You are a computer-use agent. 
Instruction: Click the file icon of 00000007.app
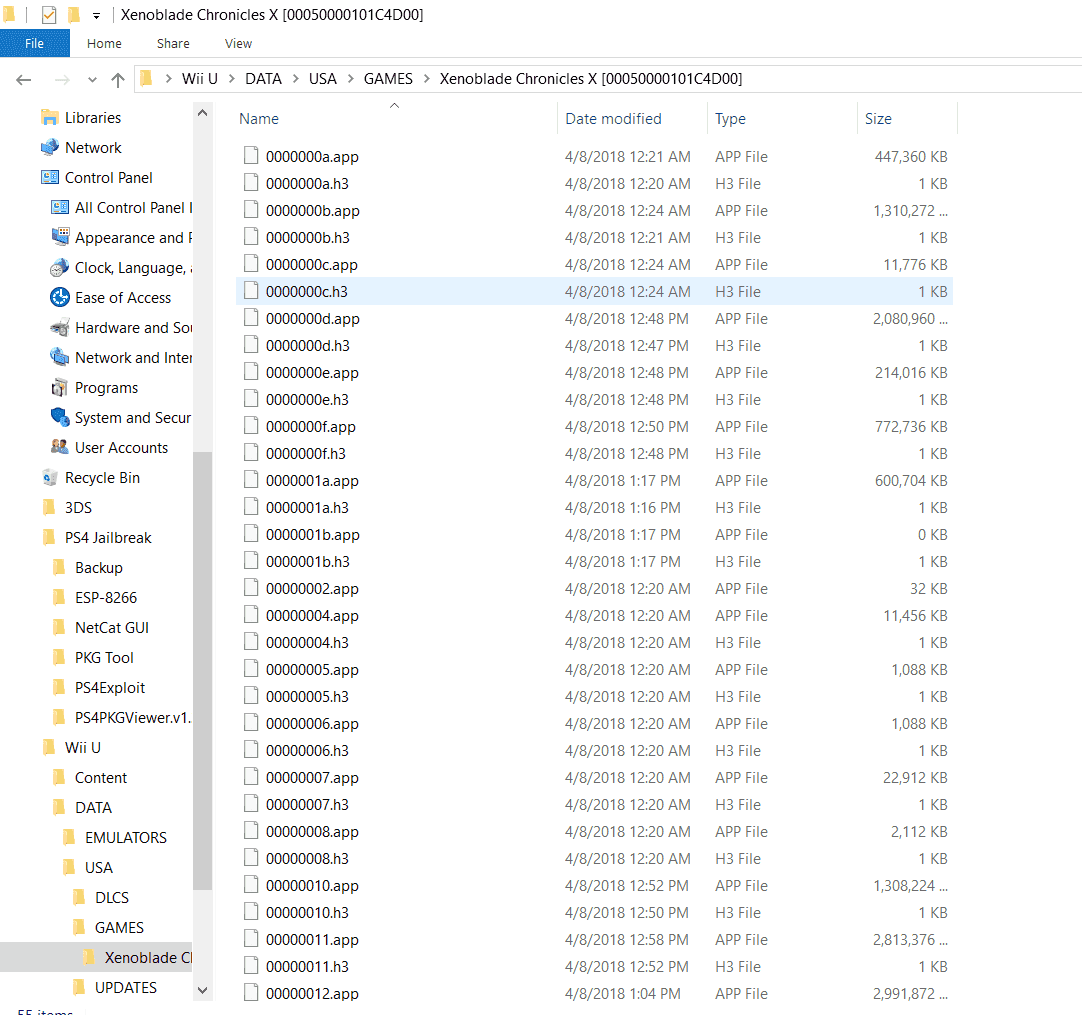pyautogui.click(x=251, y=777)
